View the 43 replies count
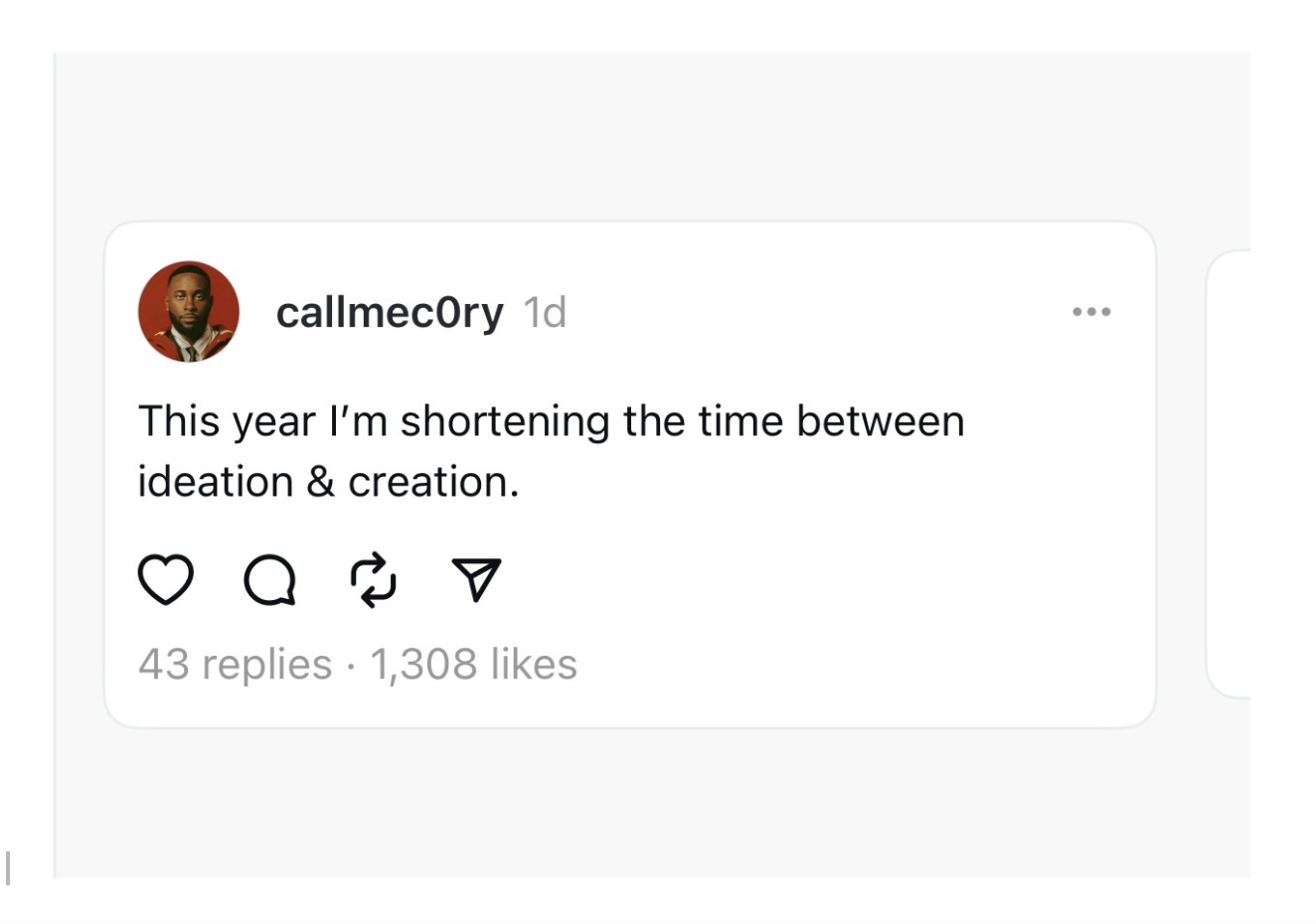 pyautogui.click(x=235, y=664)
